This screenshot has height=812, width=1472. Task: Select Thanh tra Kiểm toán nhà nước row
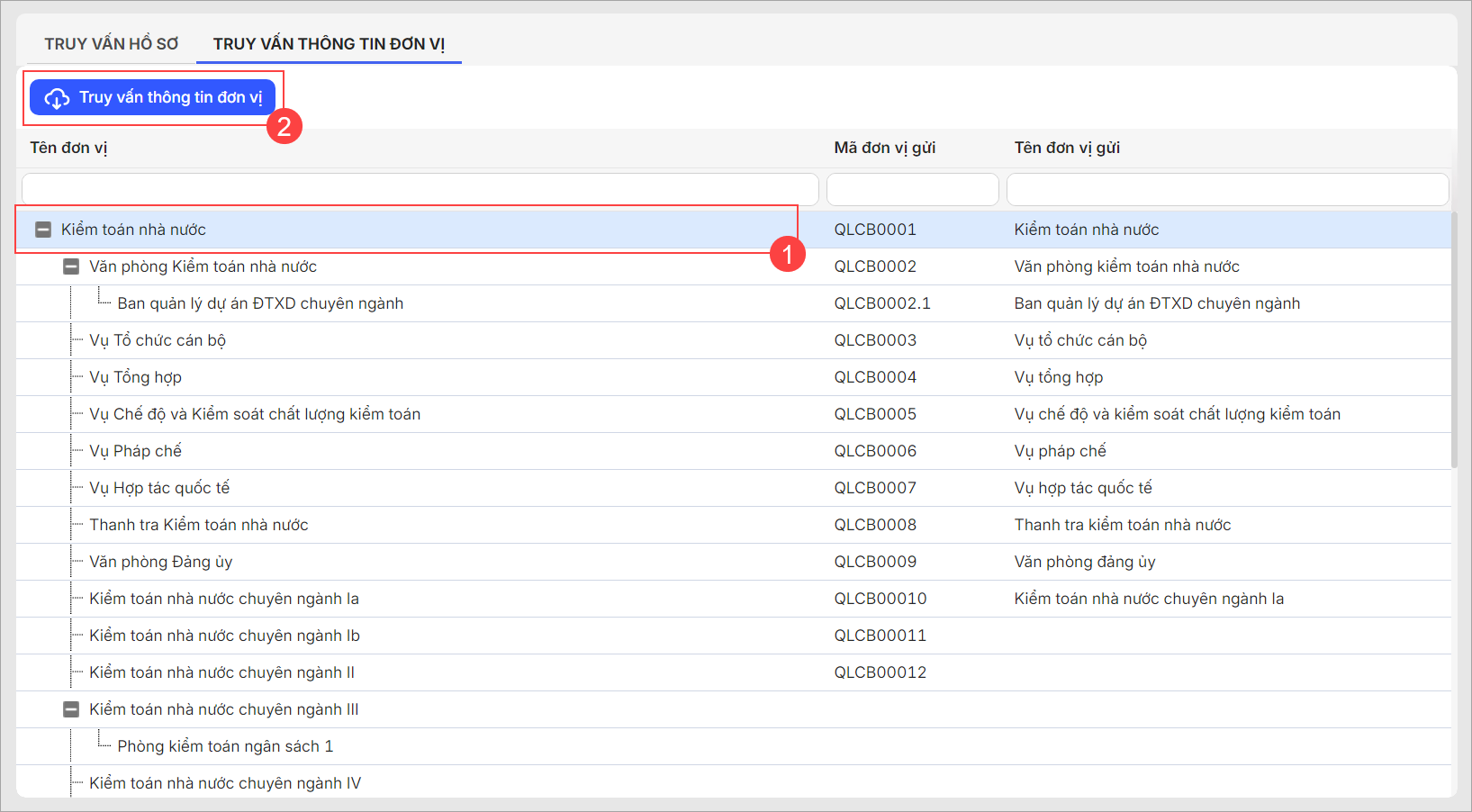pos(198,525)
